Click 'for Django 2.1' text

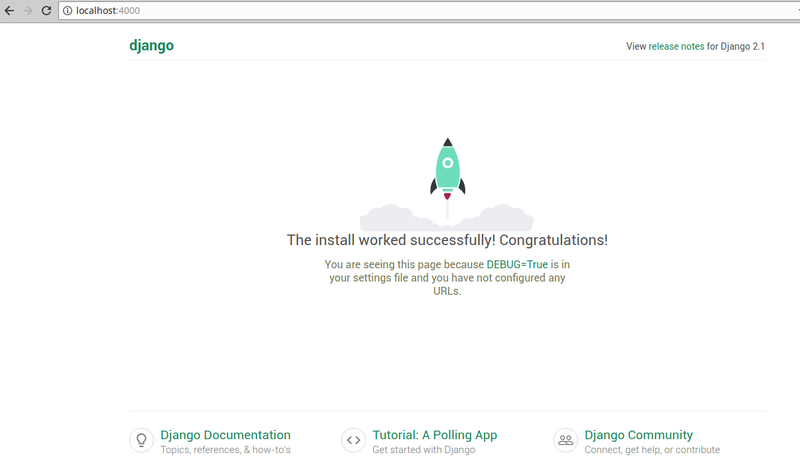(x=735, y=46)
